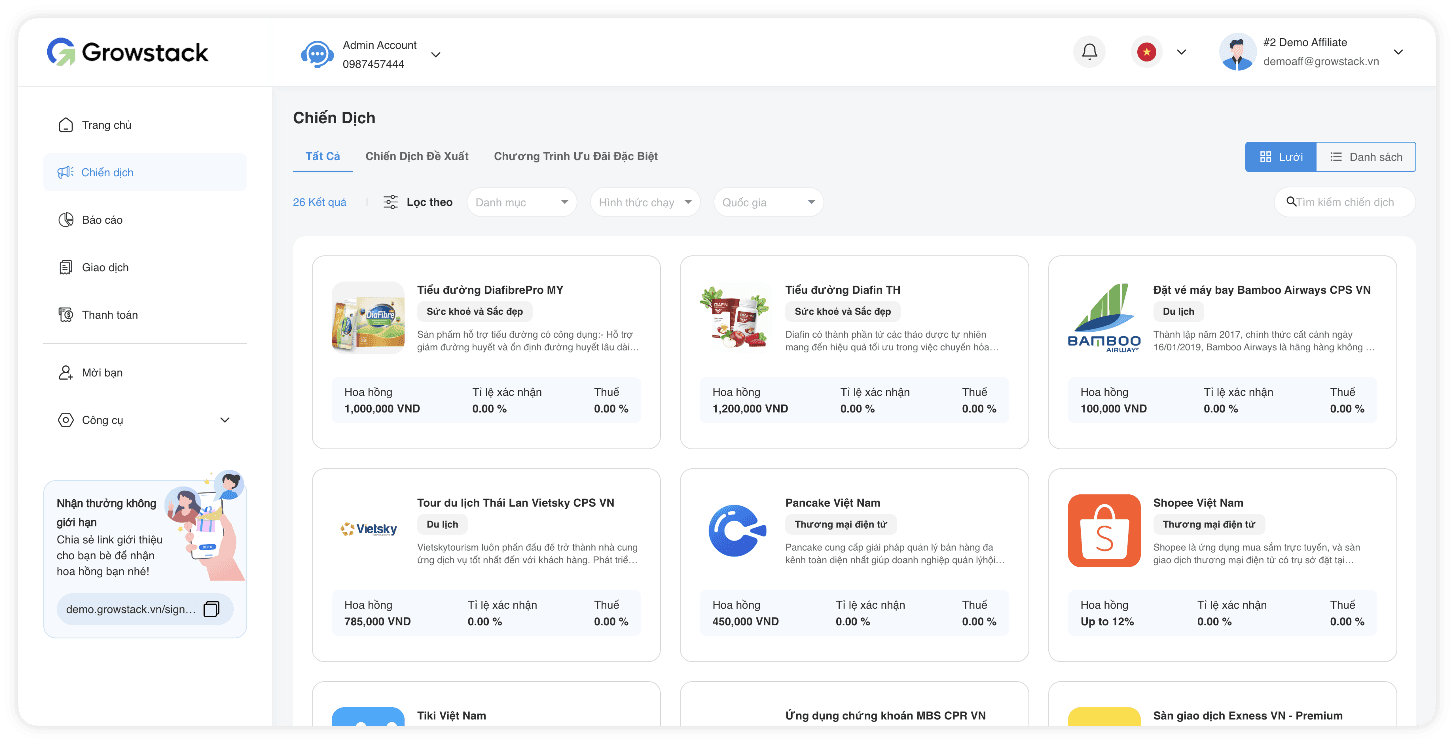Open Thanh toán in sidebar
Screen dimensions: 1454x744
coord(145,315)
